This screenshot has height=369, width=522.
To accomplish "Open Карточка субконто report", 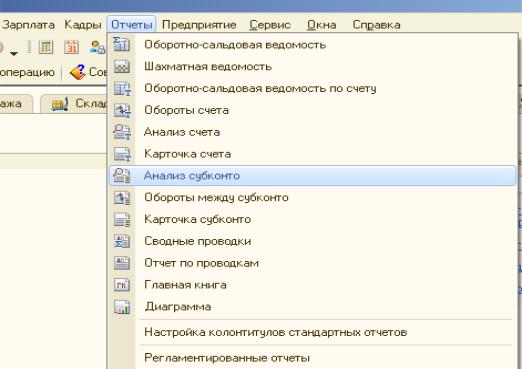I will pyautogui.click(x=313, y=219).
